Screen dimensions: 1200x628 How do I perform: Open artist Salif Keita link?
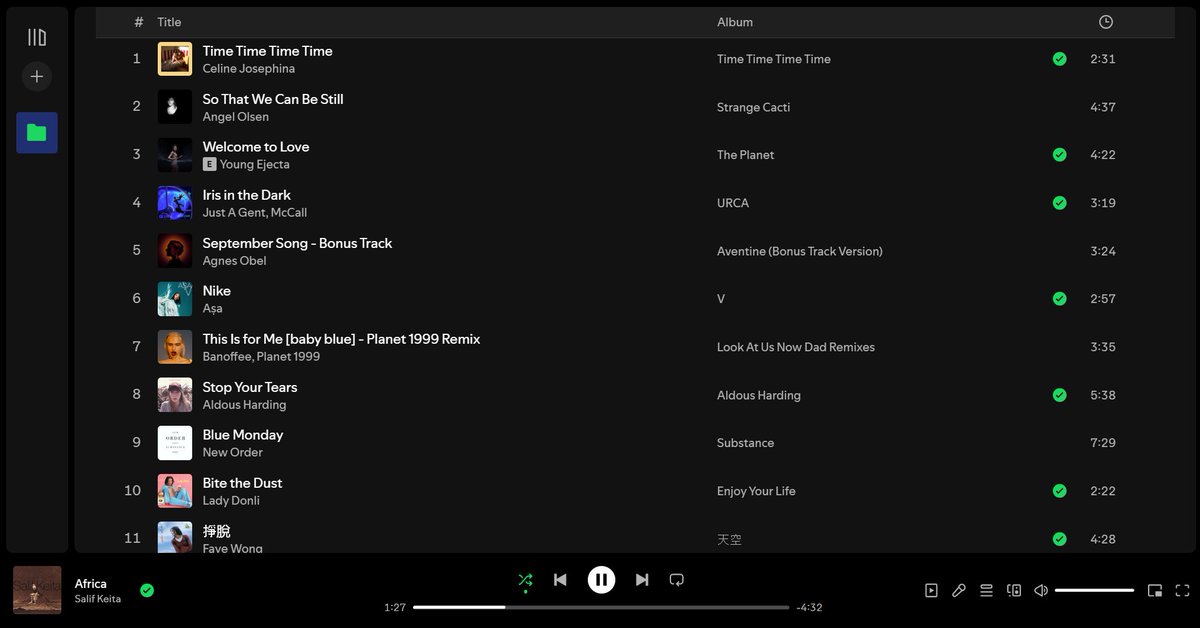(x=98, y=599)
